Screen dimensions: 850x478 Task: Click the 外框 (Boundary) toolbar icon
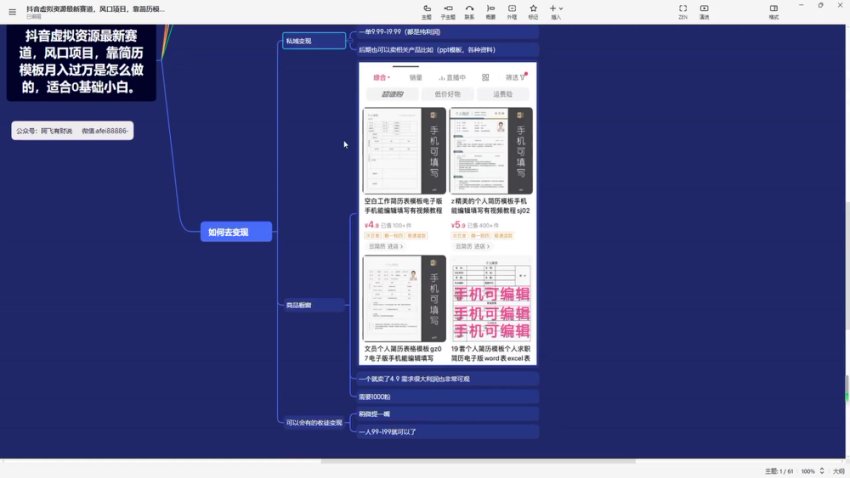(x=512, y=10)
